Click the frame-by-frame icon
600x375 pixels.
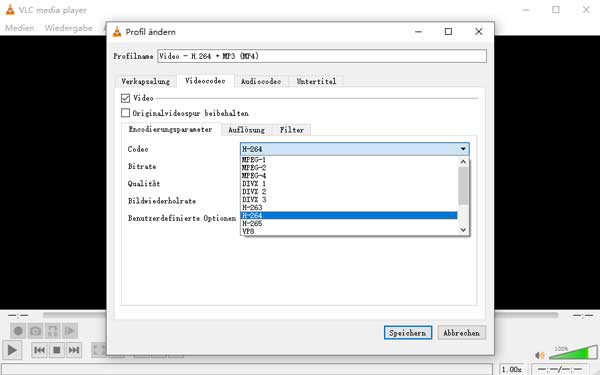pos(70,331)
